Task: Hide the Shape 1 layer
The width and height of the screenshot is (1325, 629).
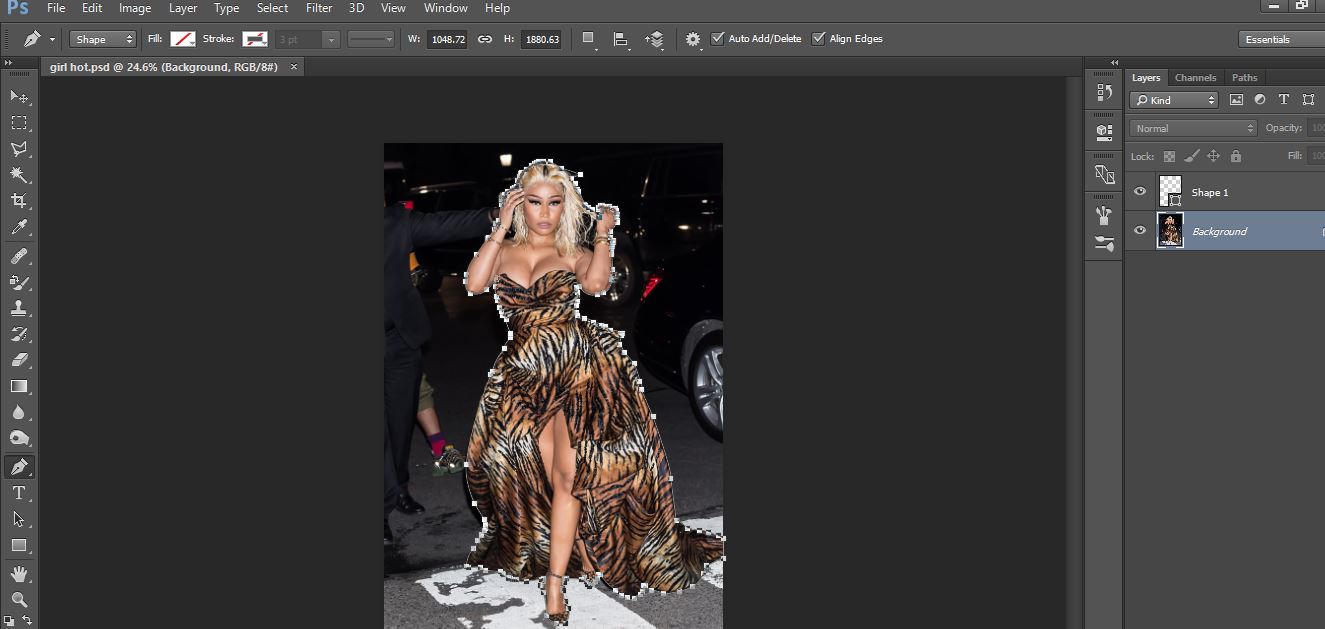Action: click(x=1140, y=192)
